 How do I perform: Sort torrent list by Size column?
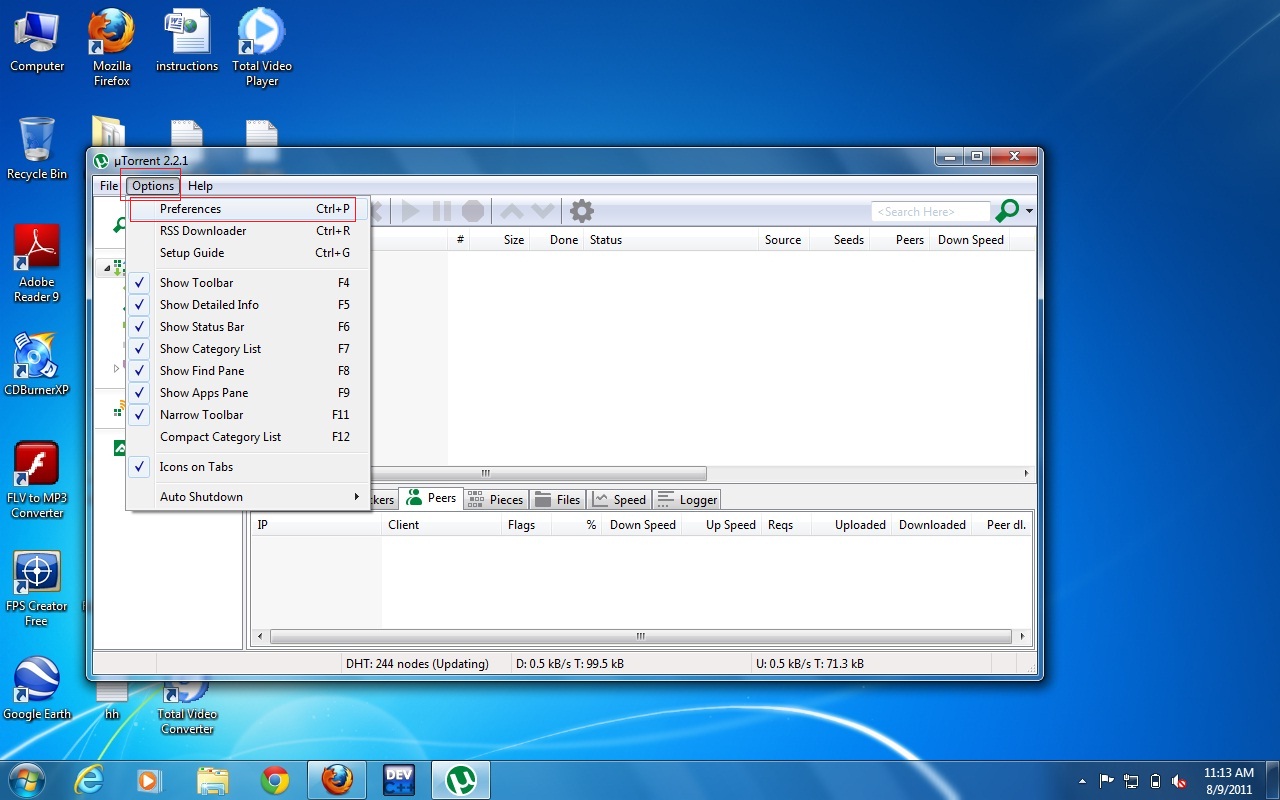point(500,240)
